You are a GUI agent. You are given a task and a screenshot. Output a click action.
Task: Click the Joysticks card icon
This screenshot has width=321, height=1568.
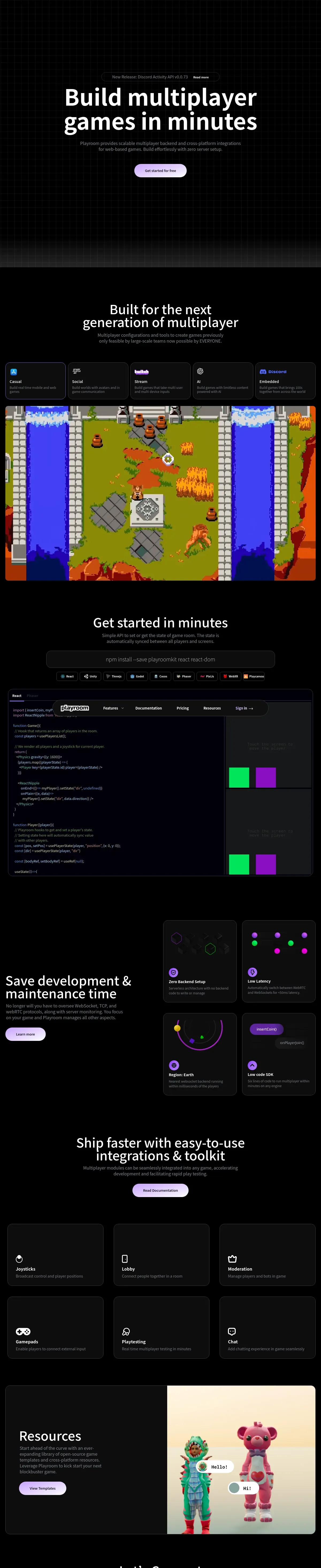pos(20,1259)
